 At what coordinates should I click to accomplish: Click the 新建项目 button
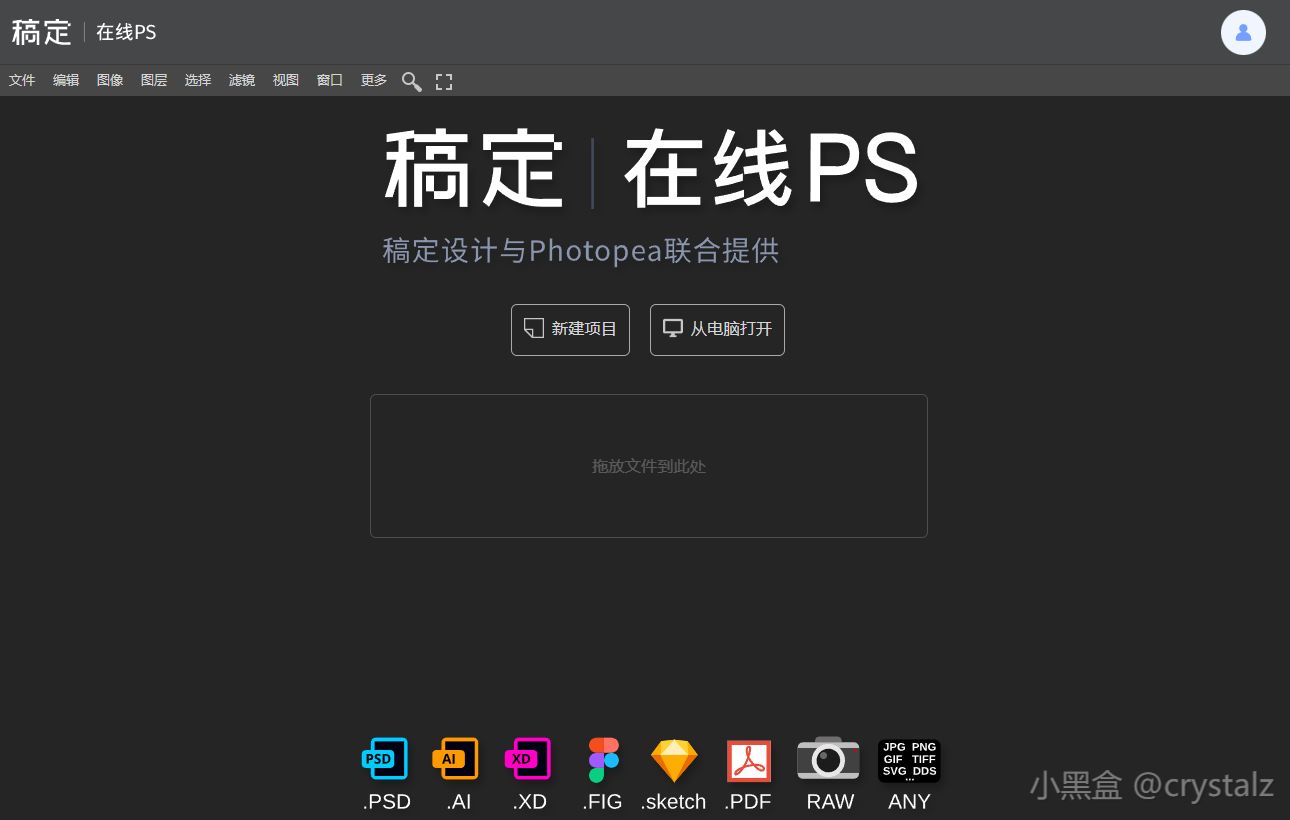pyautogui.click(x=570, y=329)
